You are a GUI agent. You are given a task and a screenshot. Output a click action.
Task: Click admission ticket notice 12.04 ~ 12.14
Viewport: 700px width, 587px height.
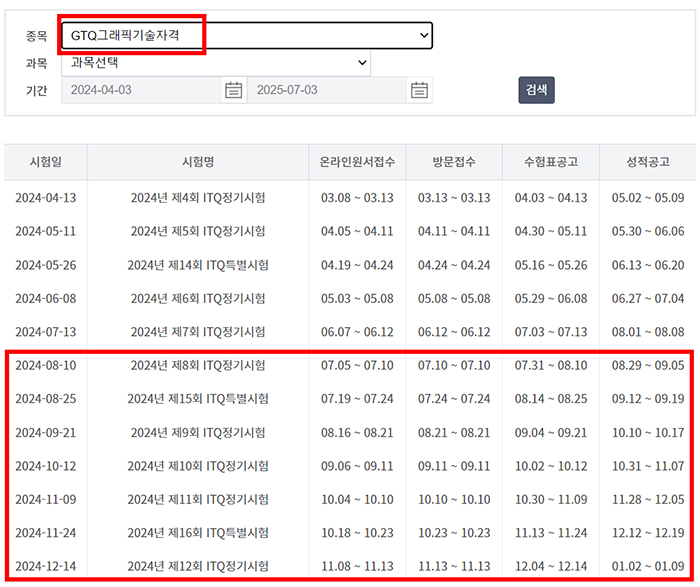coord(551,566)
